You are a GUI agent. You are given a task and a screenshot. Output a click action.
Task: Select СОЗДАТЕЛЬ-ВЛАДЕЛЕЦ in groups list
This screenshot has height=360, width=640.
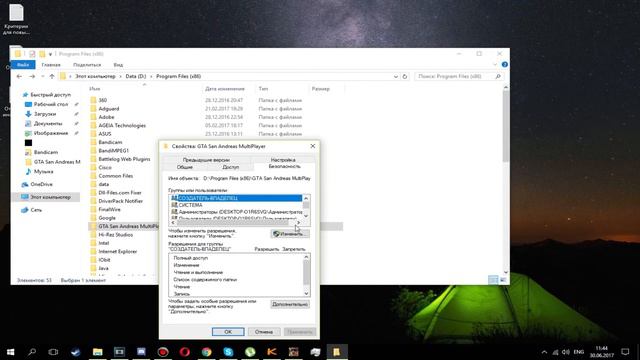coord(236,198)
